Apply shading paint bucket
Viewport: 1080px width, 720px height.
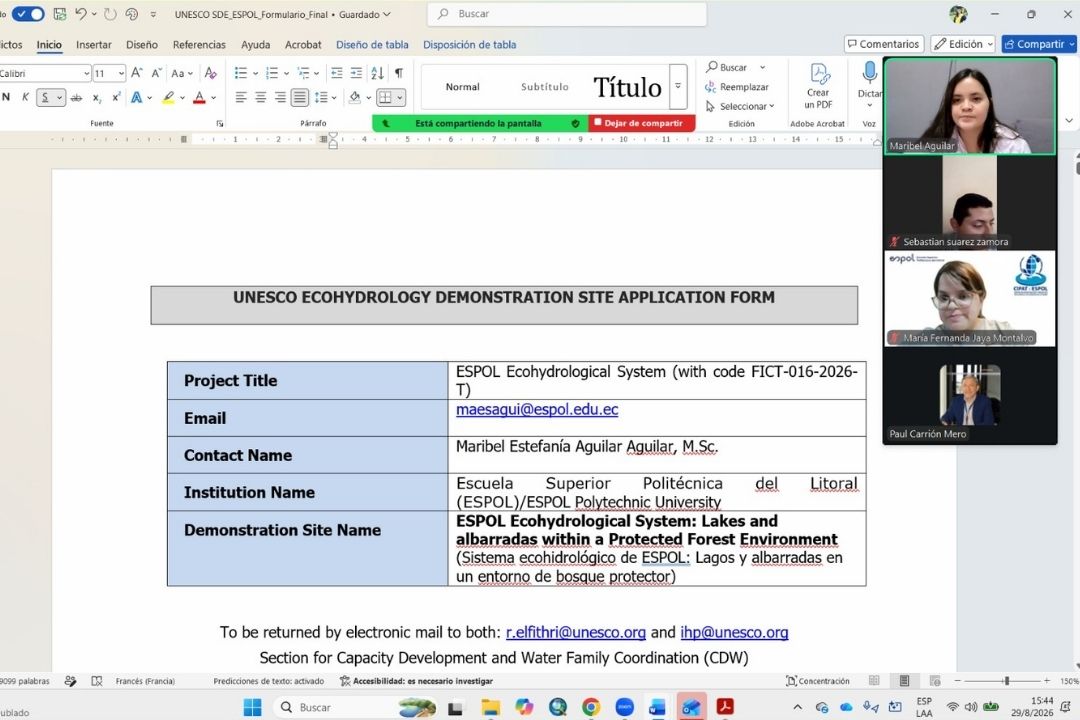[355, 97]
